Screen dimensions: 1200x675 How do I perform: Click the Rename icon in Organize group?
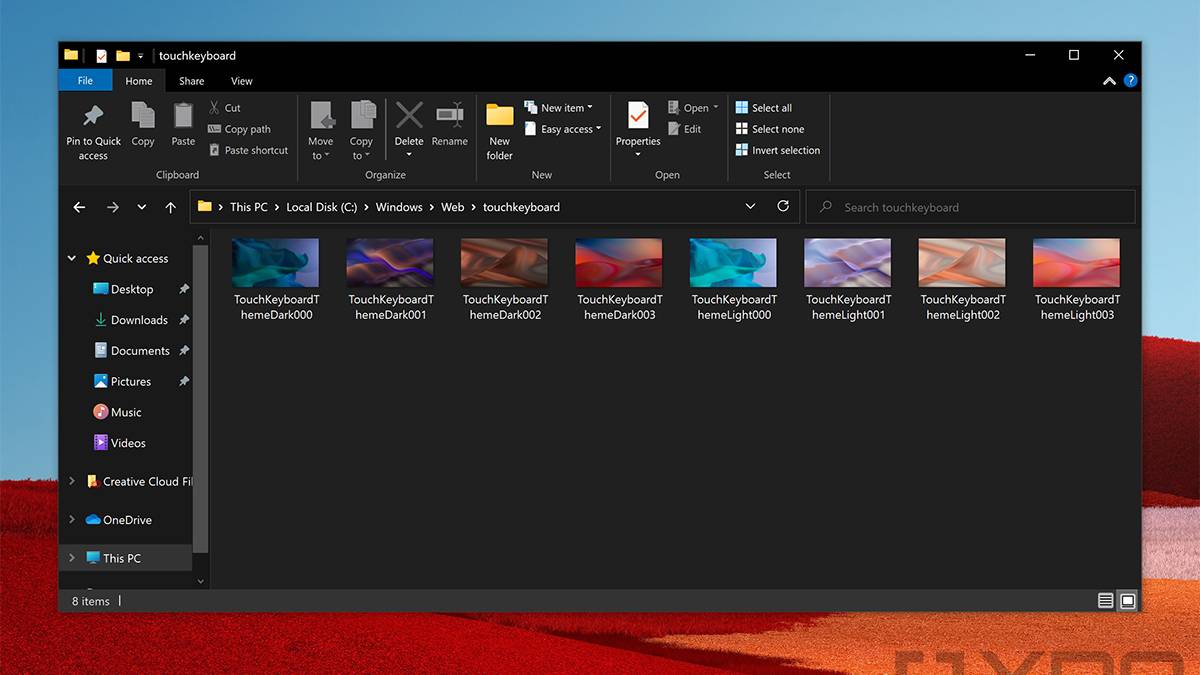point(449,116)
